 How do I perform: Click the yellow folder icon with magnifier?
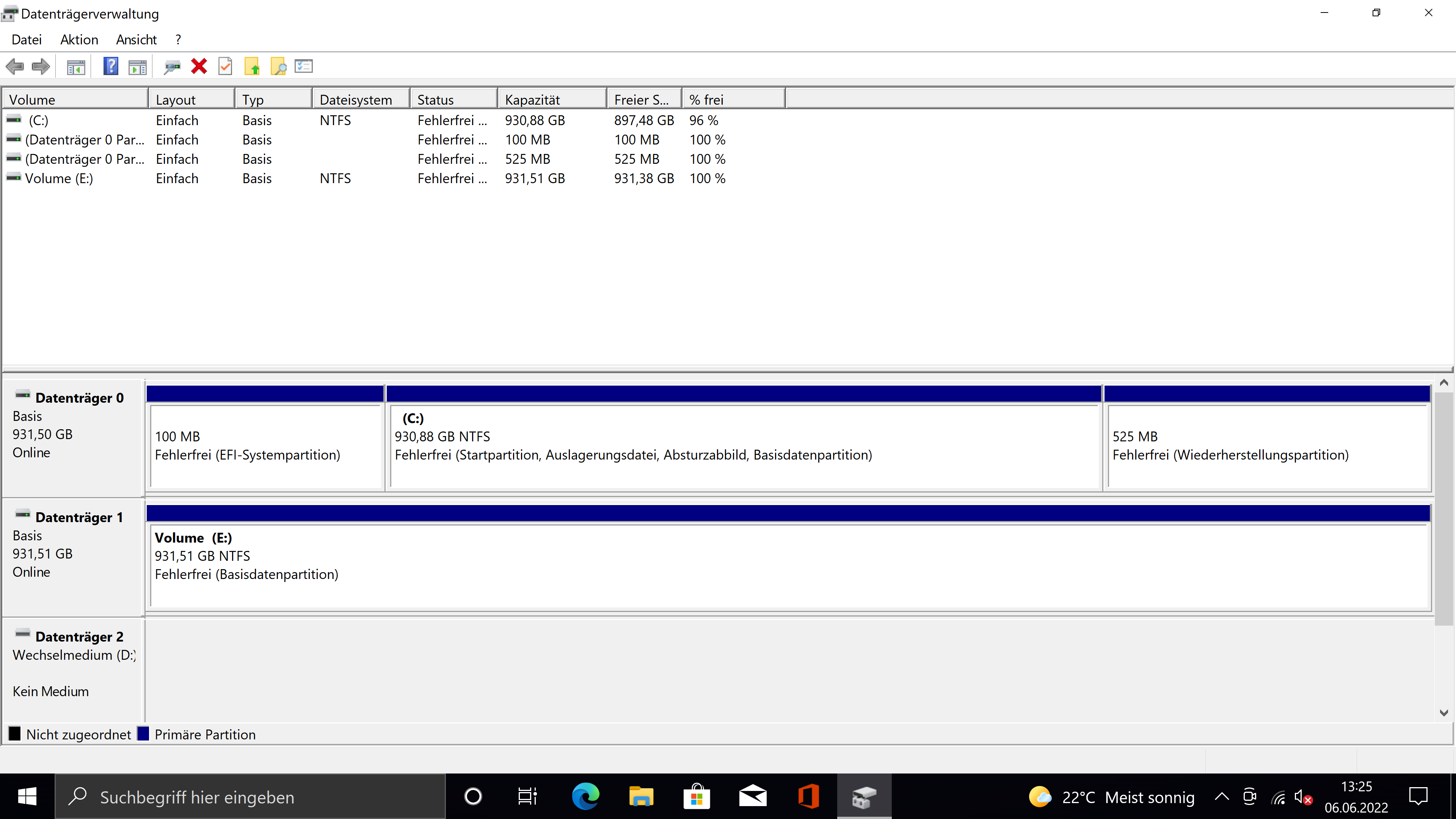tap(278, 66)
